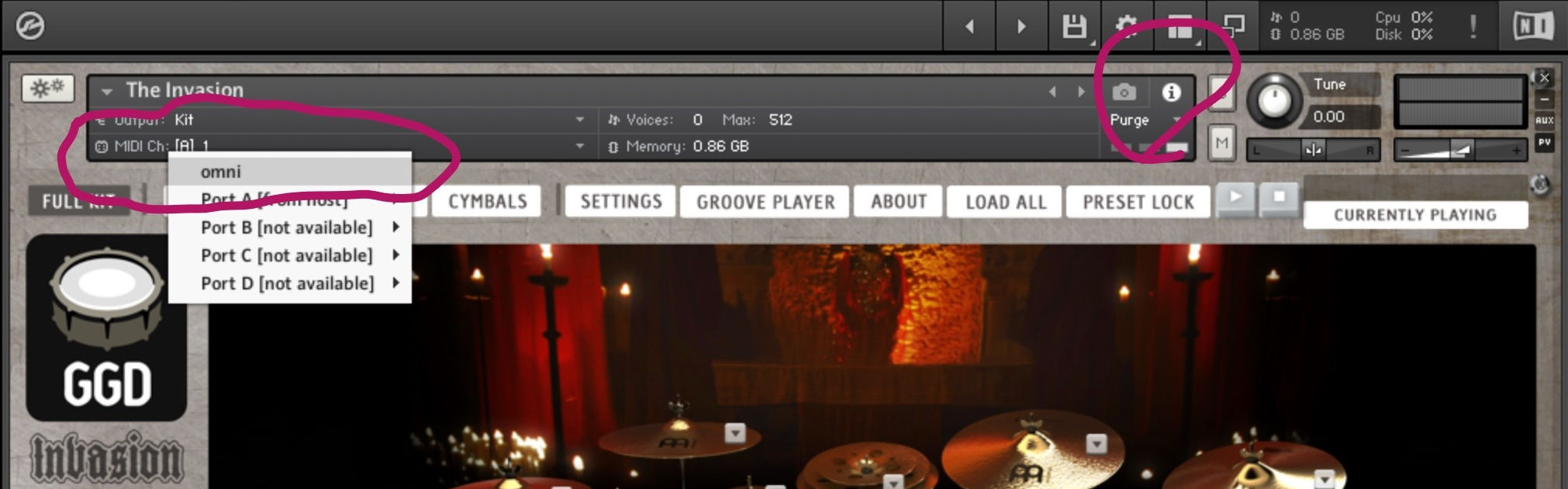
Task: Go to previous preset with left arrow in top bar
Action: tap(969, 26)
